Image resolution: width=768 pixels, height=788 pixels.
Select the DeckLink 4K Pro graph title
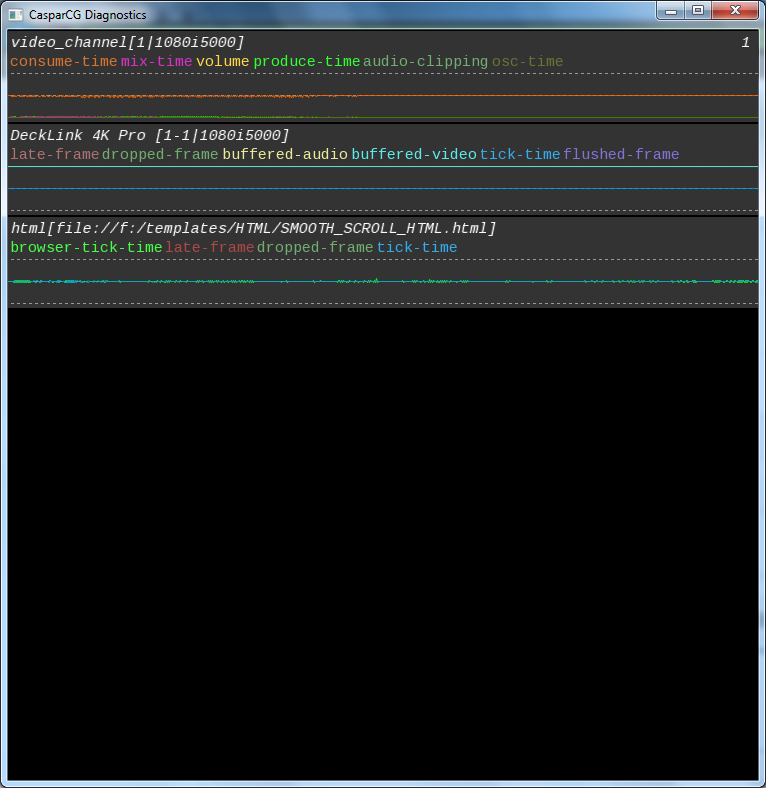click(x=150, y=135)
